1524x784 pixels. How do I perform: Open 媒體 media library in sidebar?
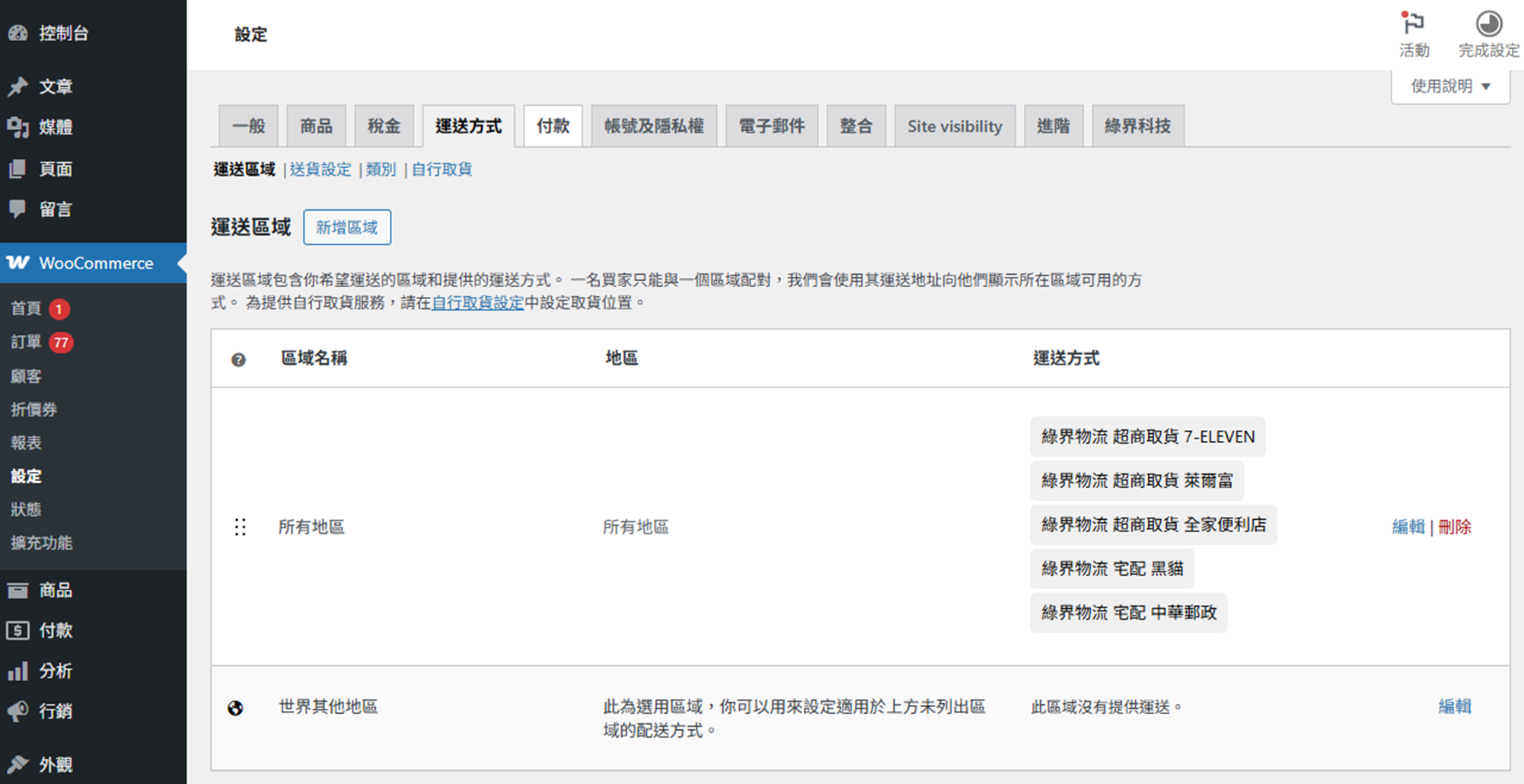coord(56,127)
